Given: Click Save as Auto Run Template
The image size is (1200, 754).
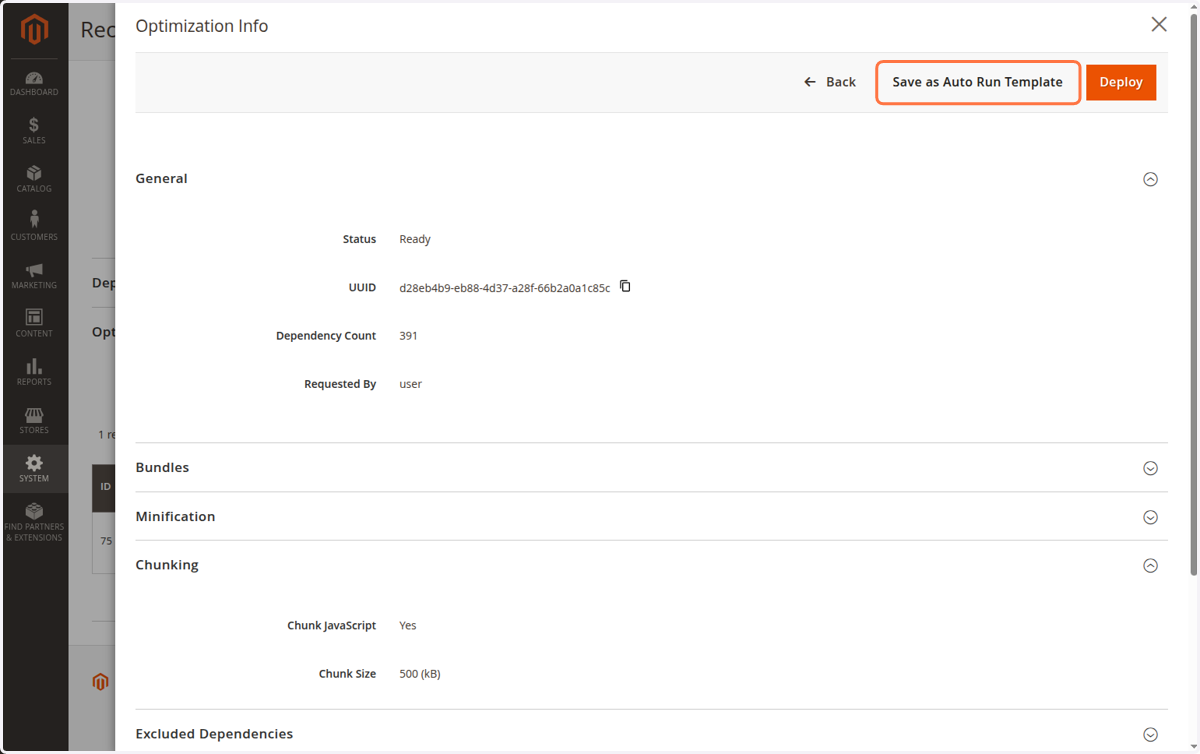Looking at the screenshot, I should (978, 82).
